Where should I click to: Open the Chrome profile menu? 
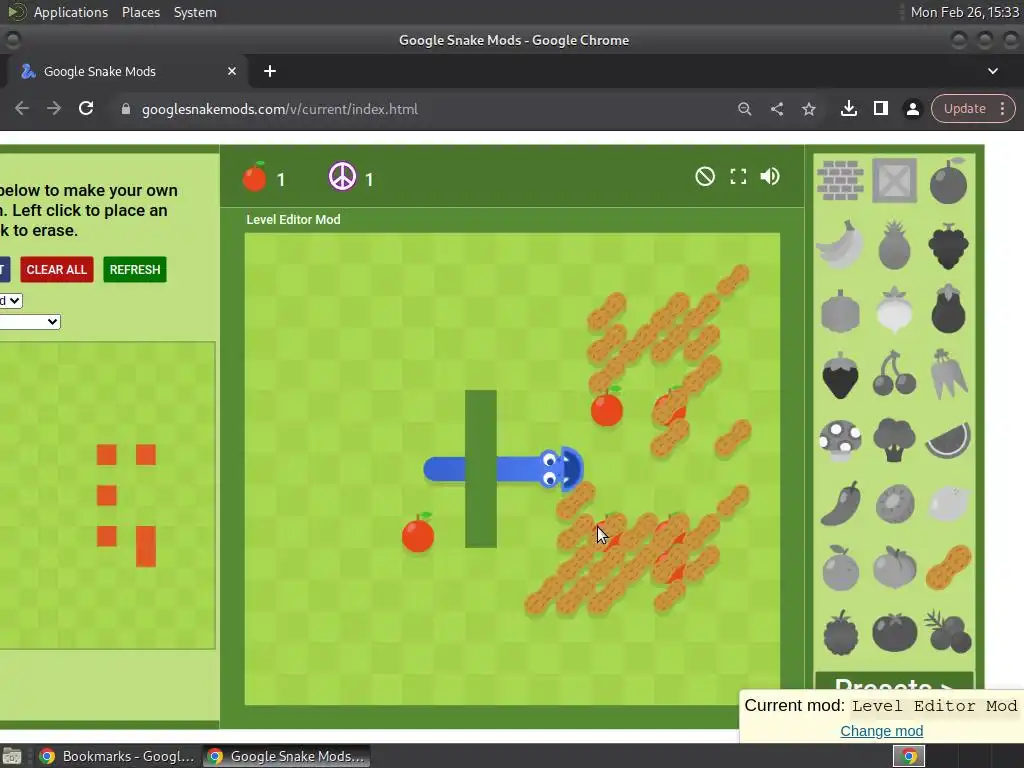coord(912,108)
